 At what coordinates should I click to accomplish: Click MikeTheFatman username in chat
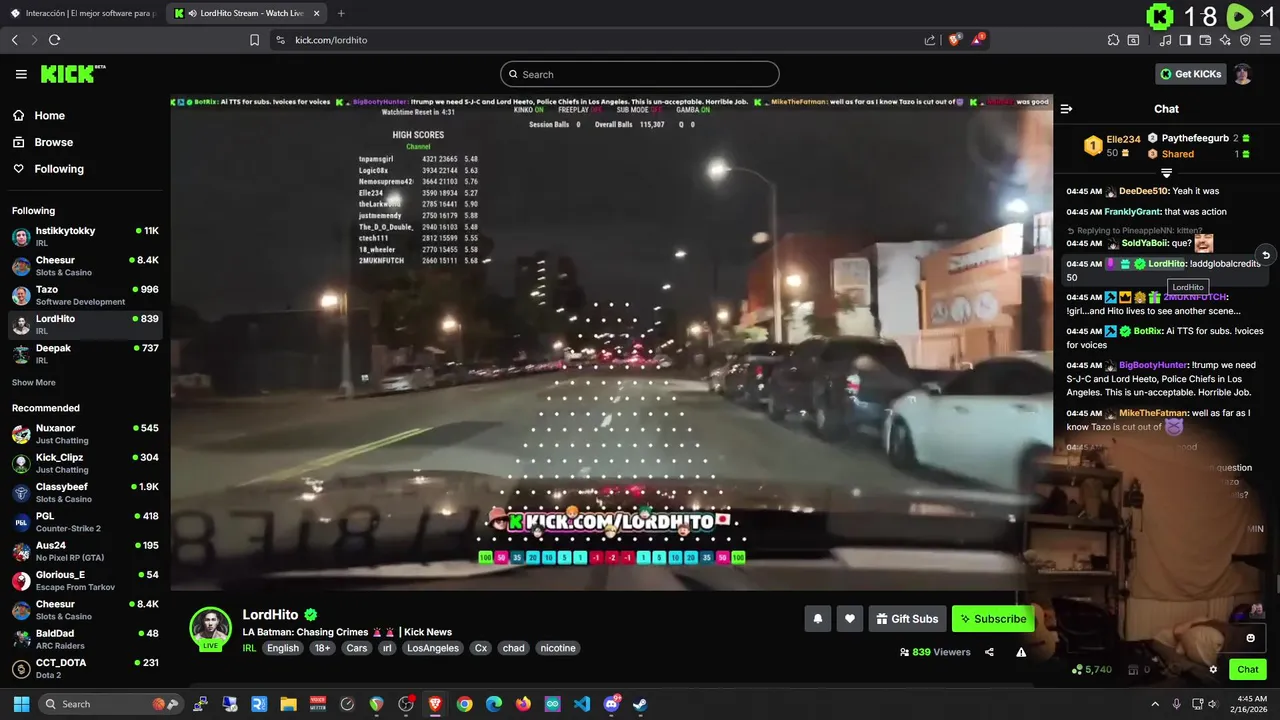pyautogui.click(x=1153, y=413)
